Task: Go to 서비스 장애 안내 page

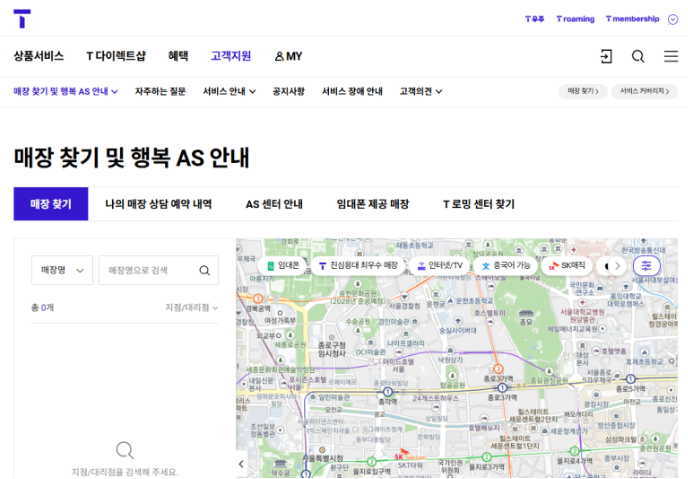Action: point(352,91)
